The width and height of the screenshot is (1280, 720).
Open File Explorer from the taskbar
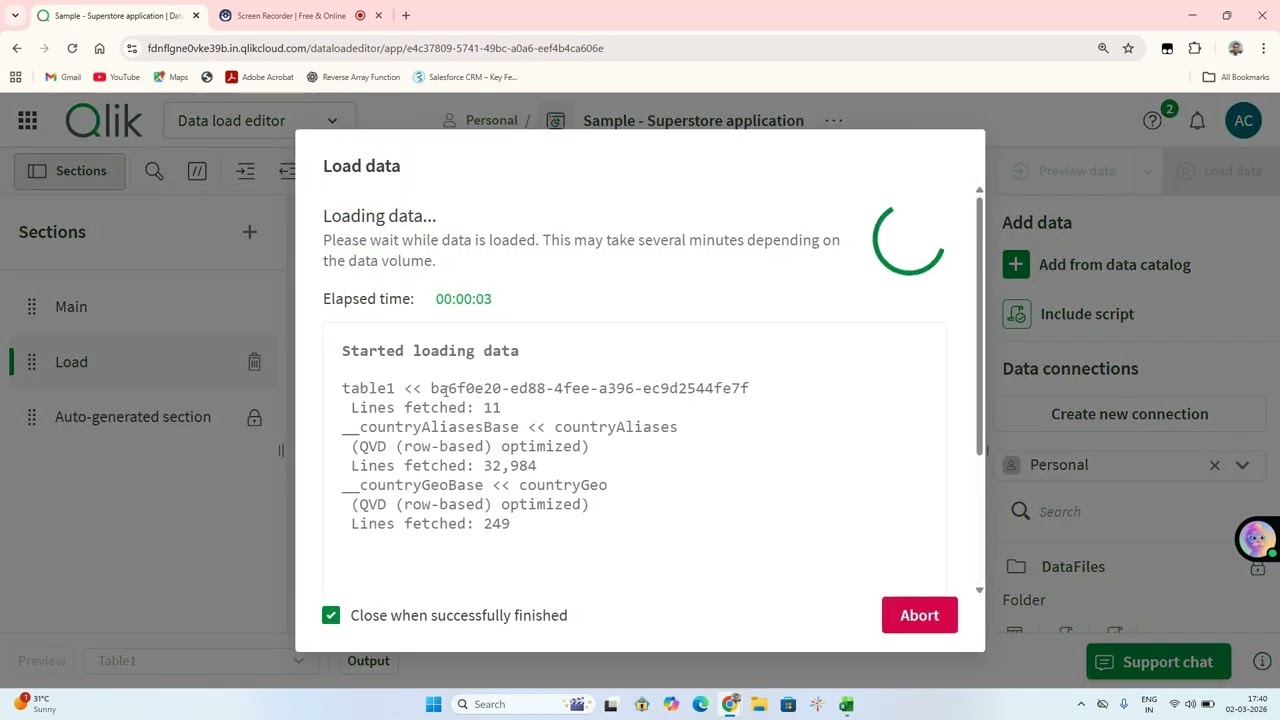point(759,704)
